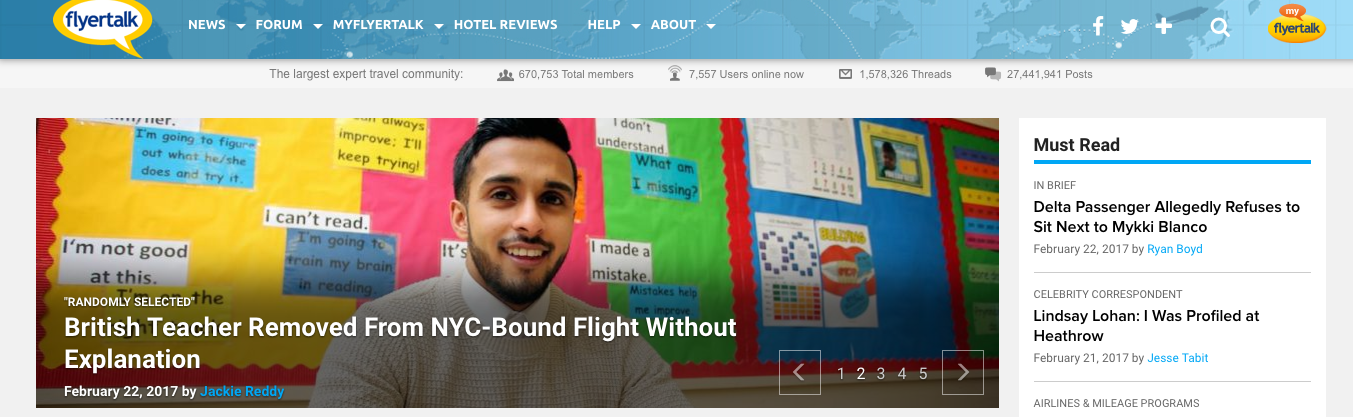Open the Twitter icon in header

click(x=1130, y=26)
